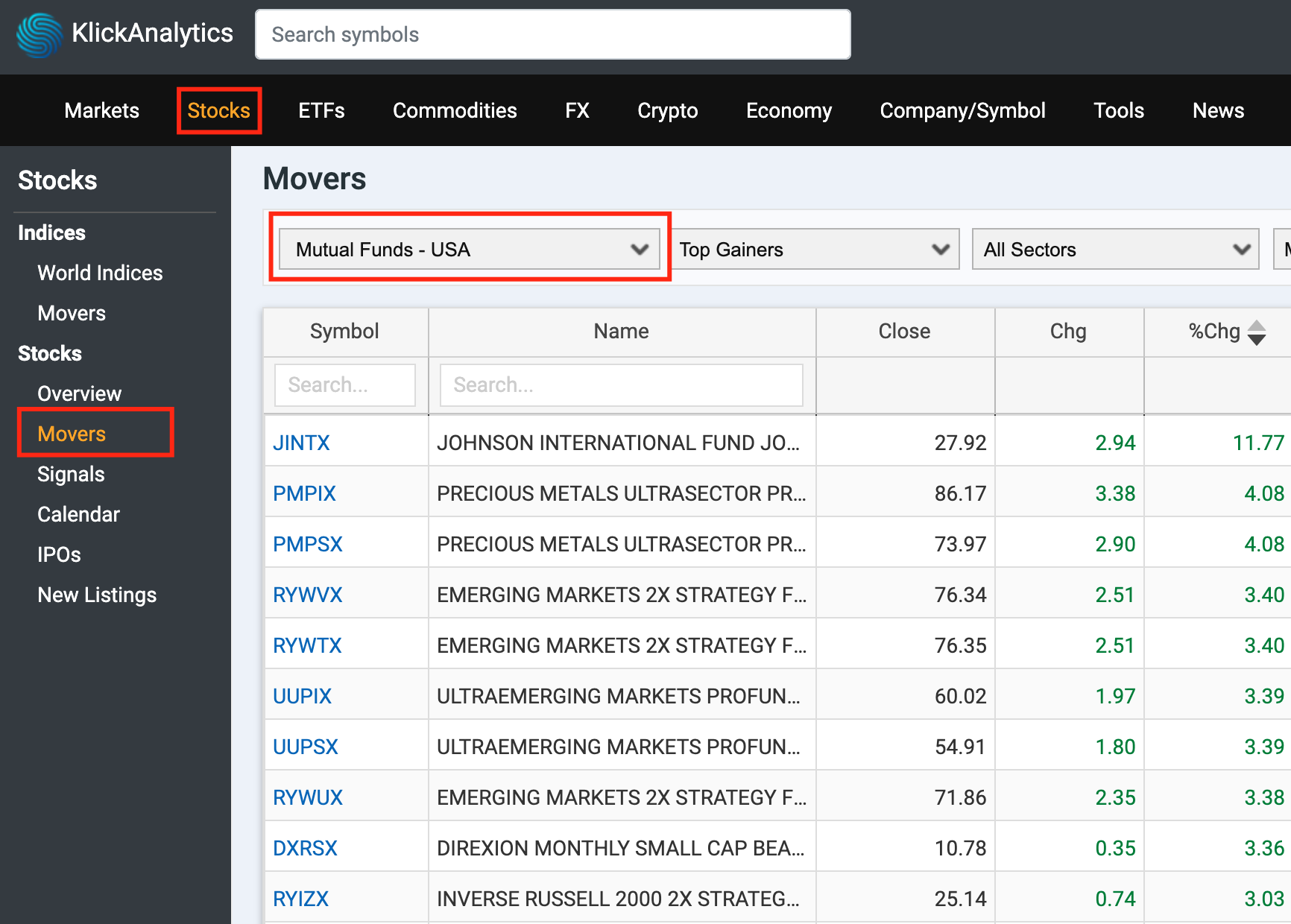Viewport: 1291px width, 924px height.
Task: Open New Listings in sidebar
Action: tap(97, 595)
